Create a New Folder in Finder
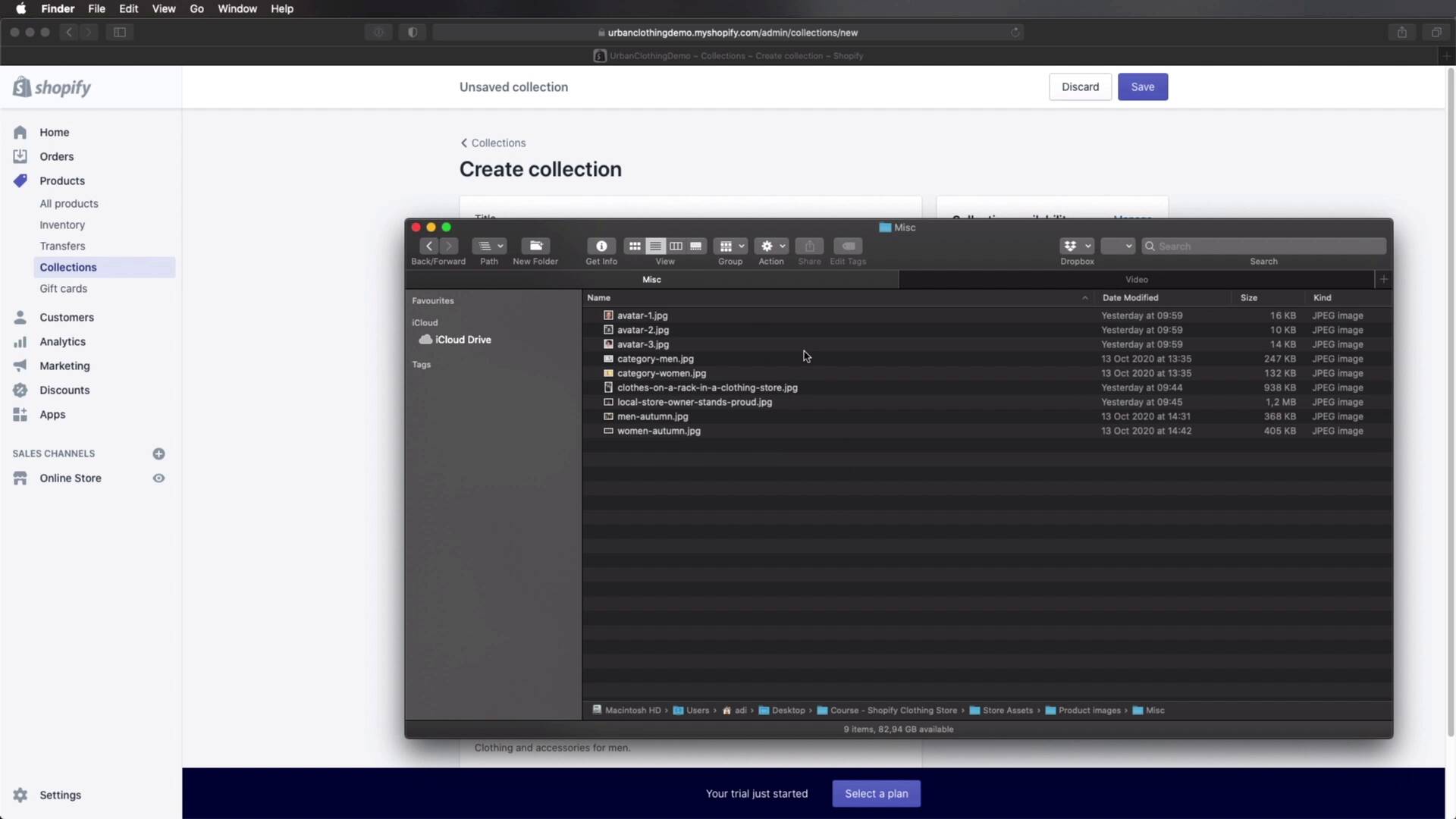Viewport: 1456px width, 819px height. click(x=535, y=246)
